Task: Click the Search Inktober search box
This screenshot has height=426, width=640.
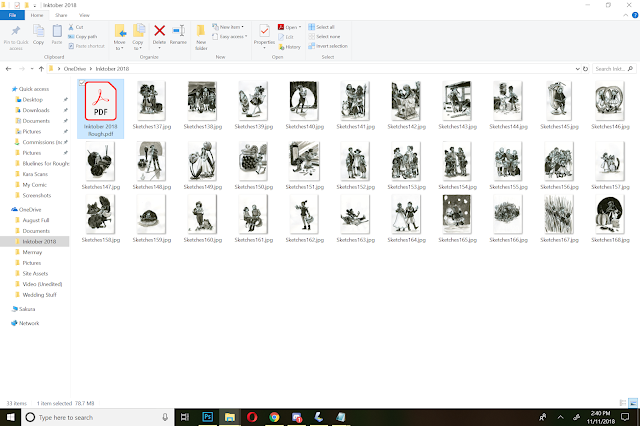Action: [x=613, y=69]
